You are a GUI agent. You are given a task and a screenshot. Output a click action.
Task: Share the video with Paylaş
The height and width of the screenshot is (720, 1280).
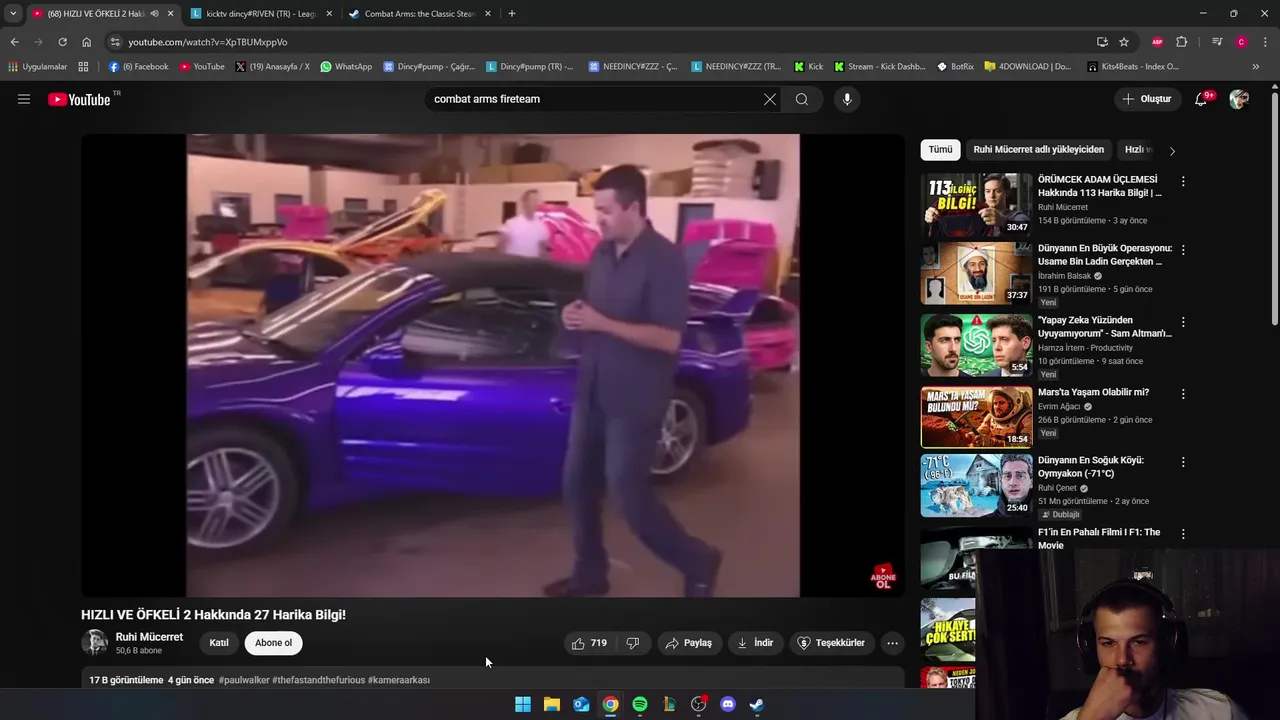689,643
